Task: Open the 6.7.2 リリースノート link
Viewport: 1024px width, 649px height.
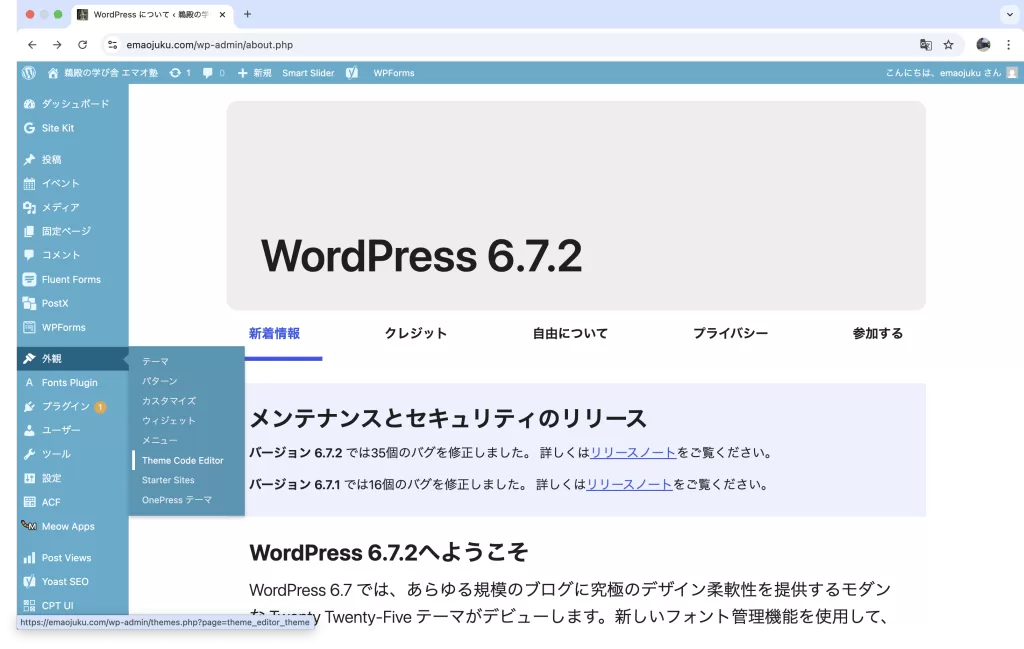Action: tap(633, 453)
